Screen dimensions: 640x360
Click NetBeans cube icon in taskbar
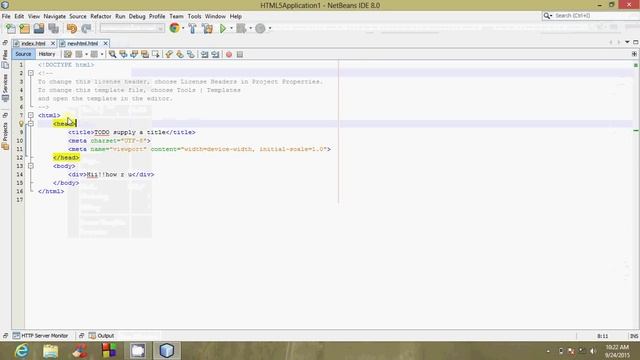tap(167, 351)
